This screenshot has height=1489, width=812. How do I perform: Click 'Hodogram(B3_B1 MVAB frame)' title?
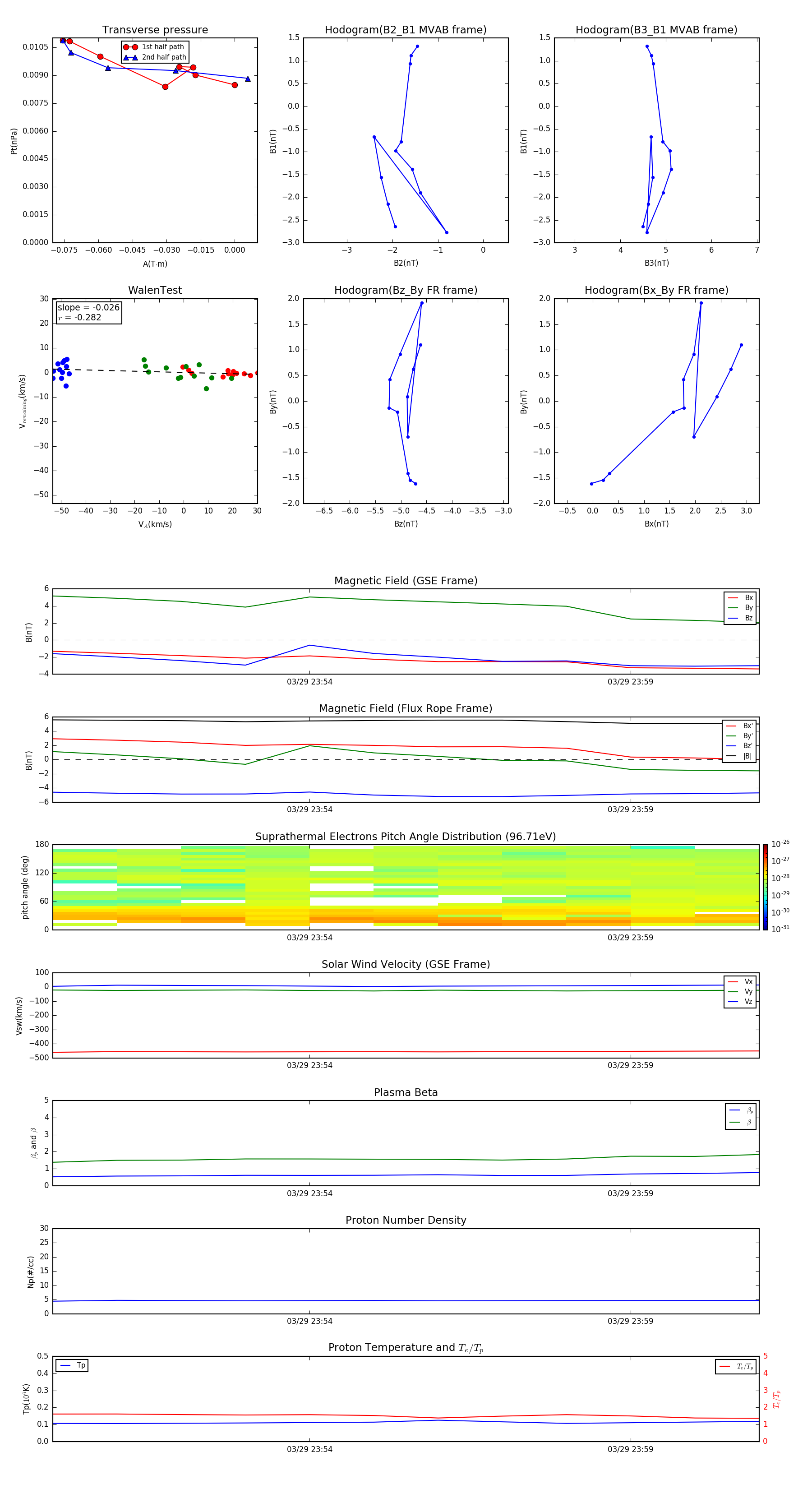(x=656, y=30)
